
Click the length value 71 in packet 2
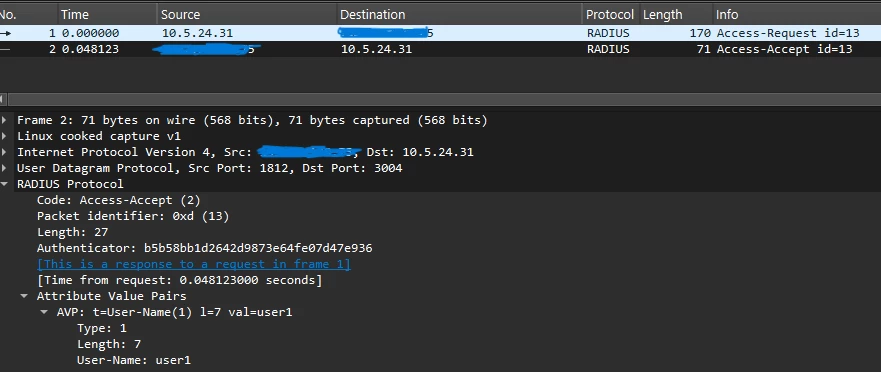pyautogui.click(x=703, y=49)
